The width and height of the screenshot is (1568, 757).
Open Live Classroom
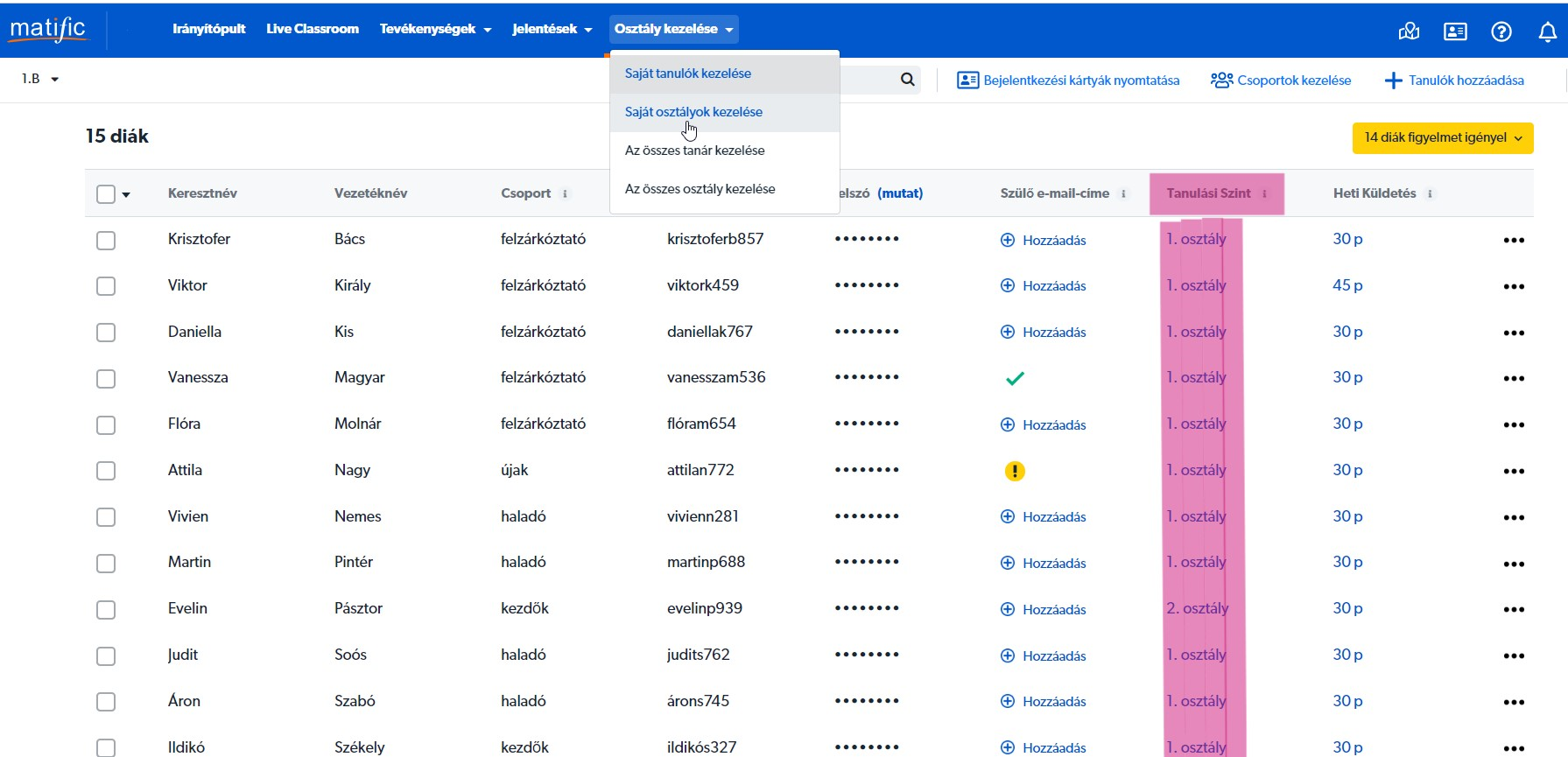coord(313,29)
